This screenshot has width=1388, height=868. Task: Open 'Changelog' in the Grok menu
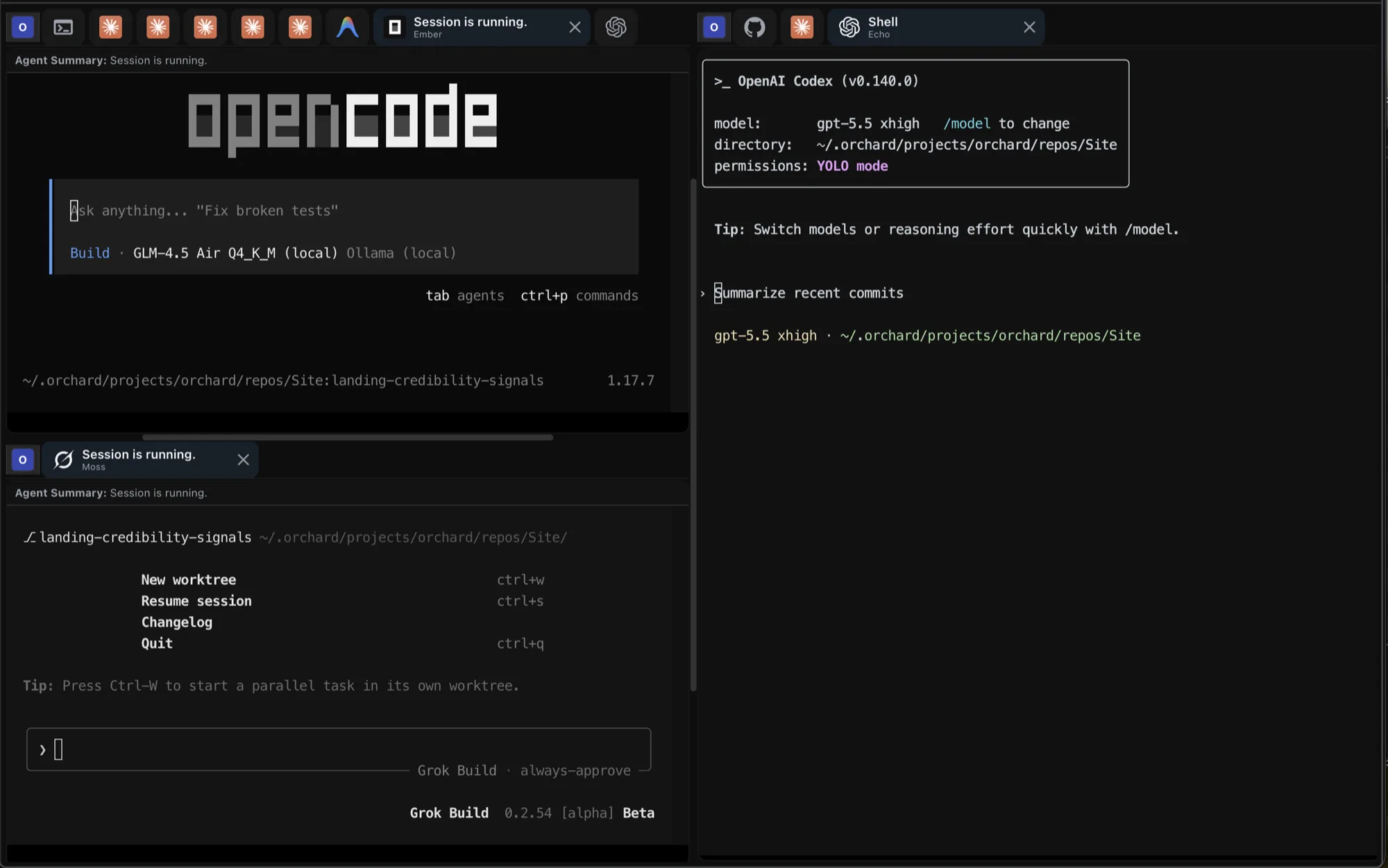click(x=177, y=622)
